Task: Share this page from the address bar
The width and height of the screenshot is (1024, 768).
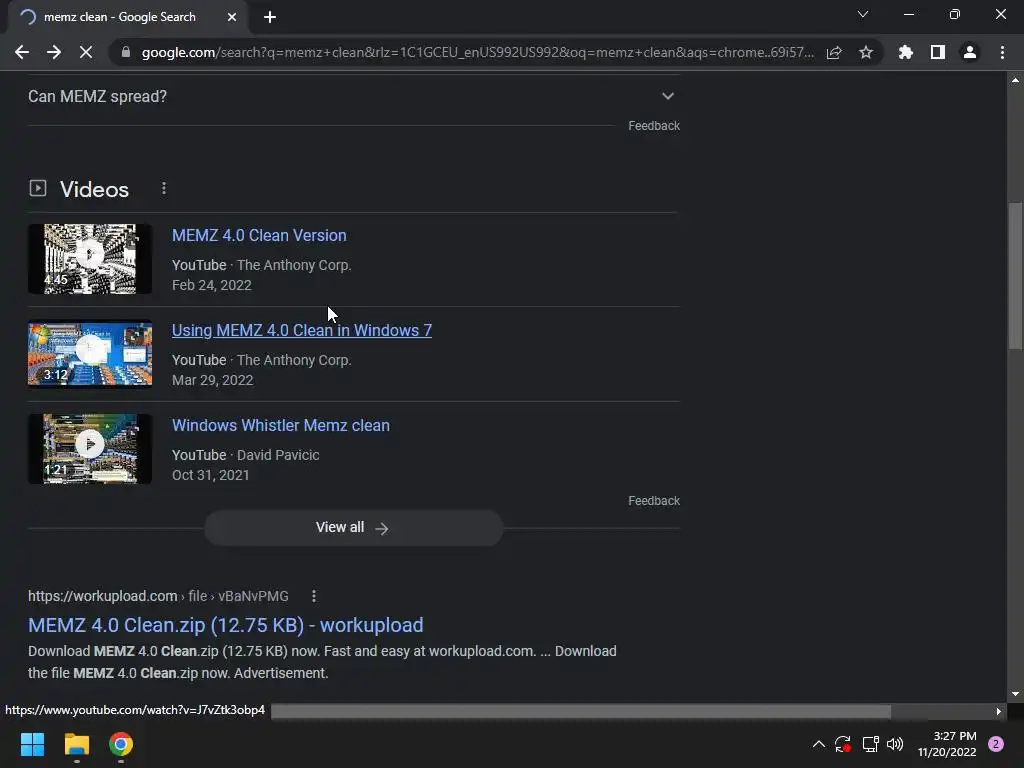Action: pos(834,52)
